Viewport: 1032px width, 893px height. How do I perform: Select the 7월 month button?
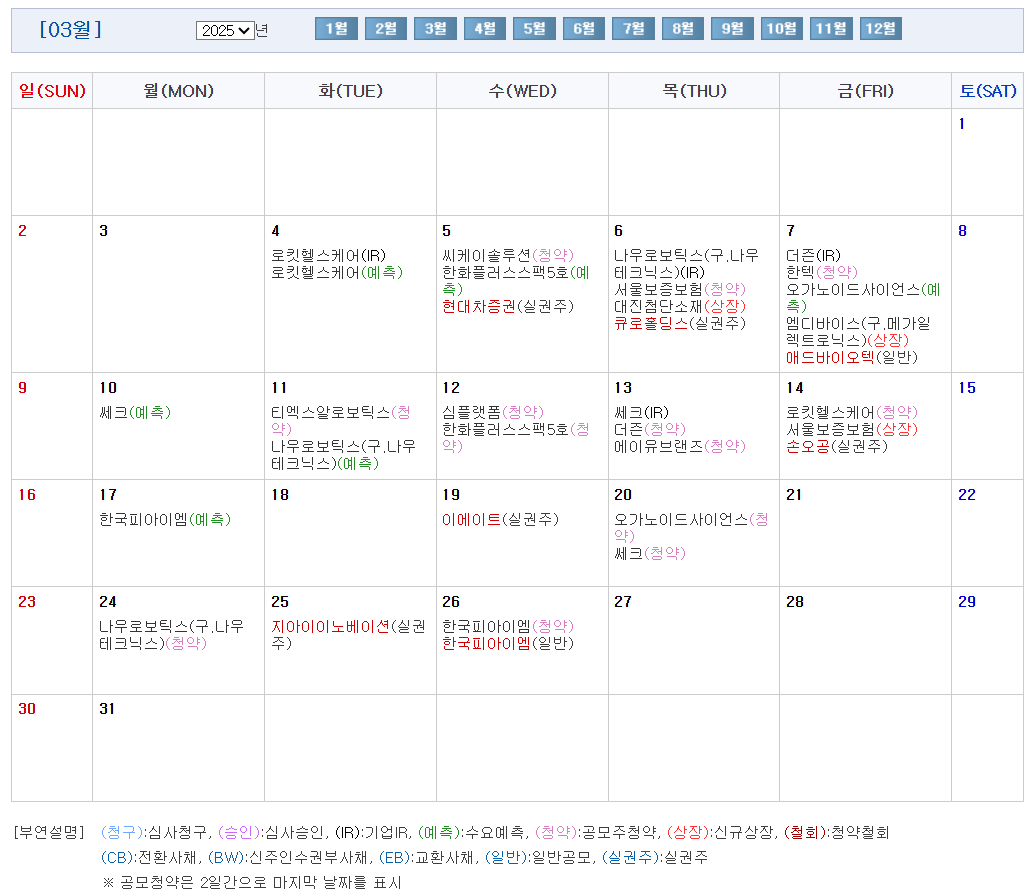[633, 29]
